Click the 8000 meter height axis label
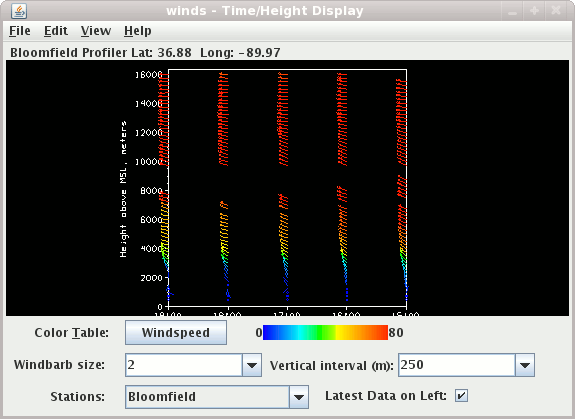 pos(151,191)
